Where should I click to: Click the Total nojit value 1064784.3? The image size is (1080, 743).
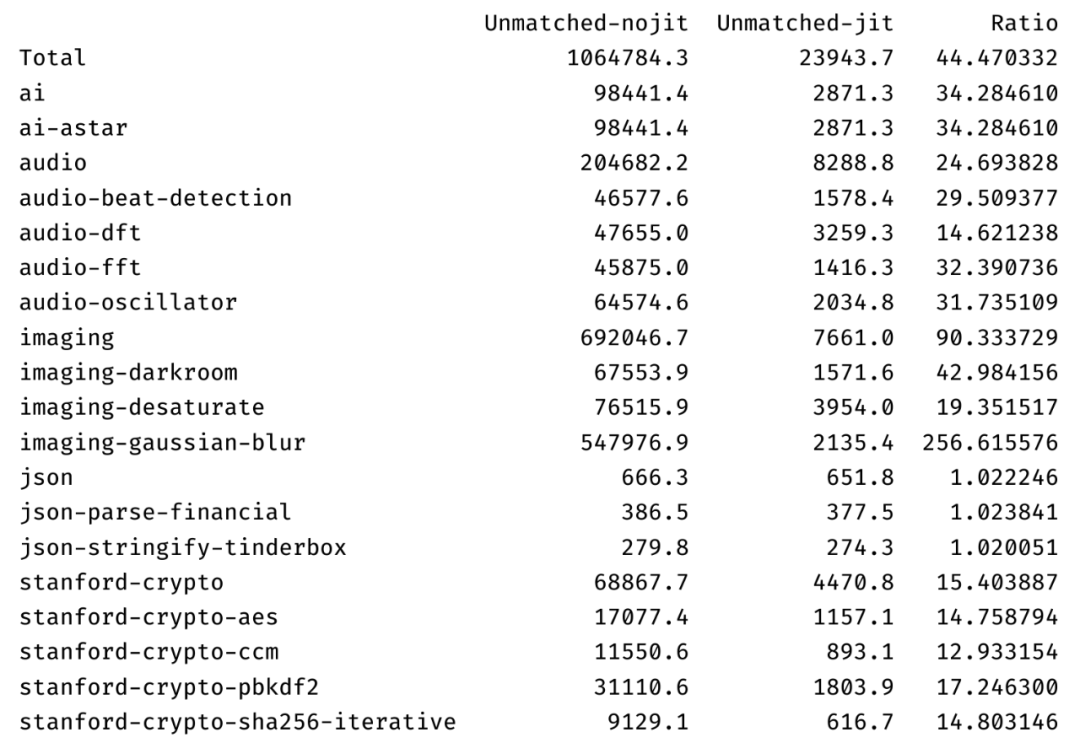pos(628,58)
